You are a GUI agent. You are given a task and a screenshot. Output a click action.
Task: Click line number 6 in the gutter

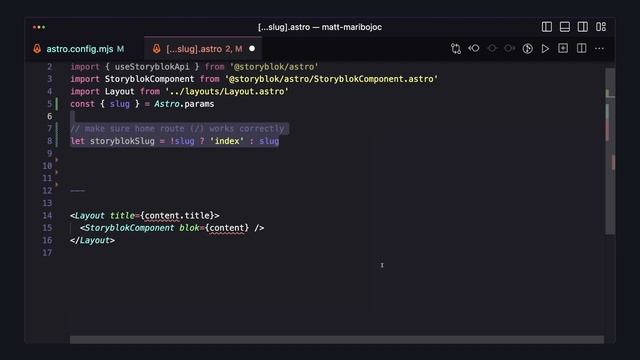(x=49, y=116)
